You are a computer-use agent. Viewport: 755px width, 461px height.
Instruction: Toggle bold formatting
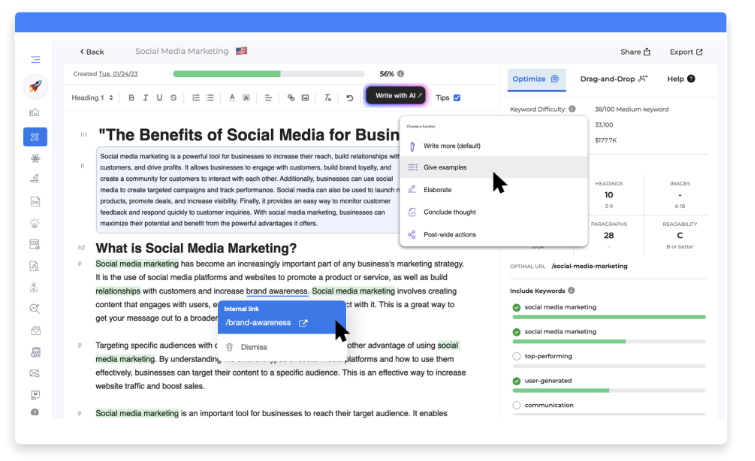click(x=131, y=98)
